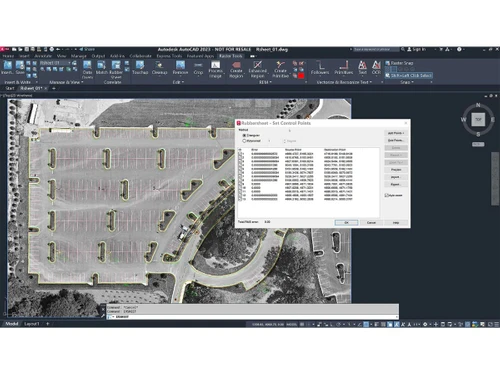Select the Create Primitive tool
The image size is (500, 375).
tap(280, 69)
